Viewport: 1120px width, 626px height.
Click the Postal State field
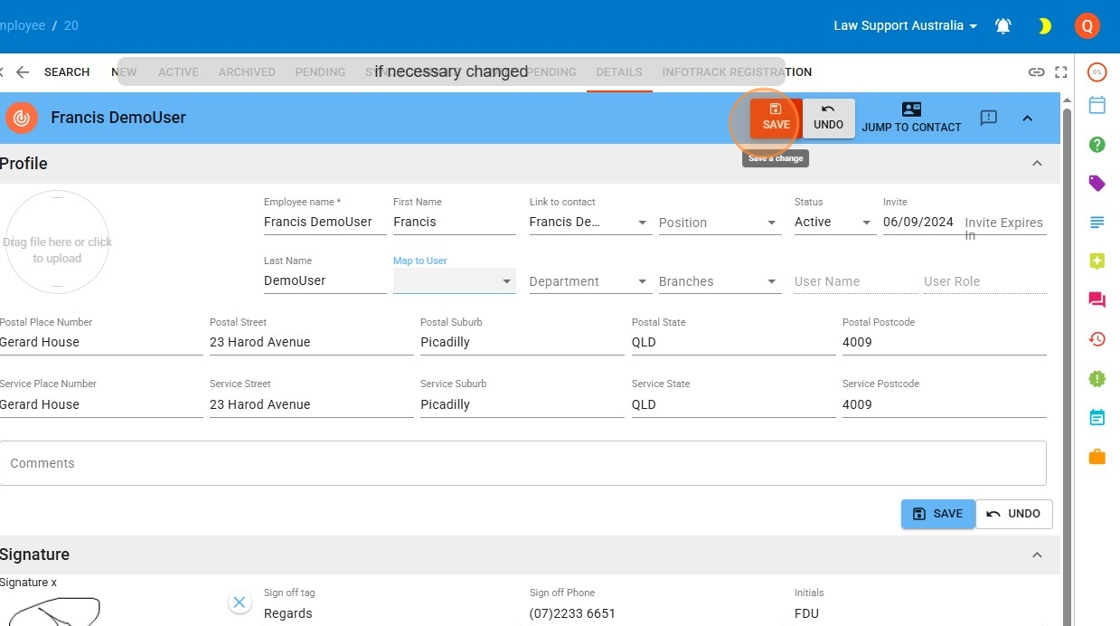click(x=734, y=342)
